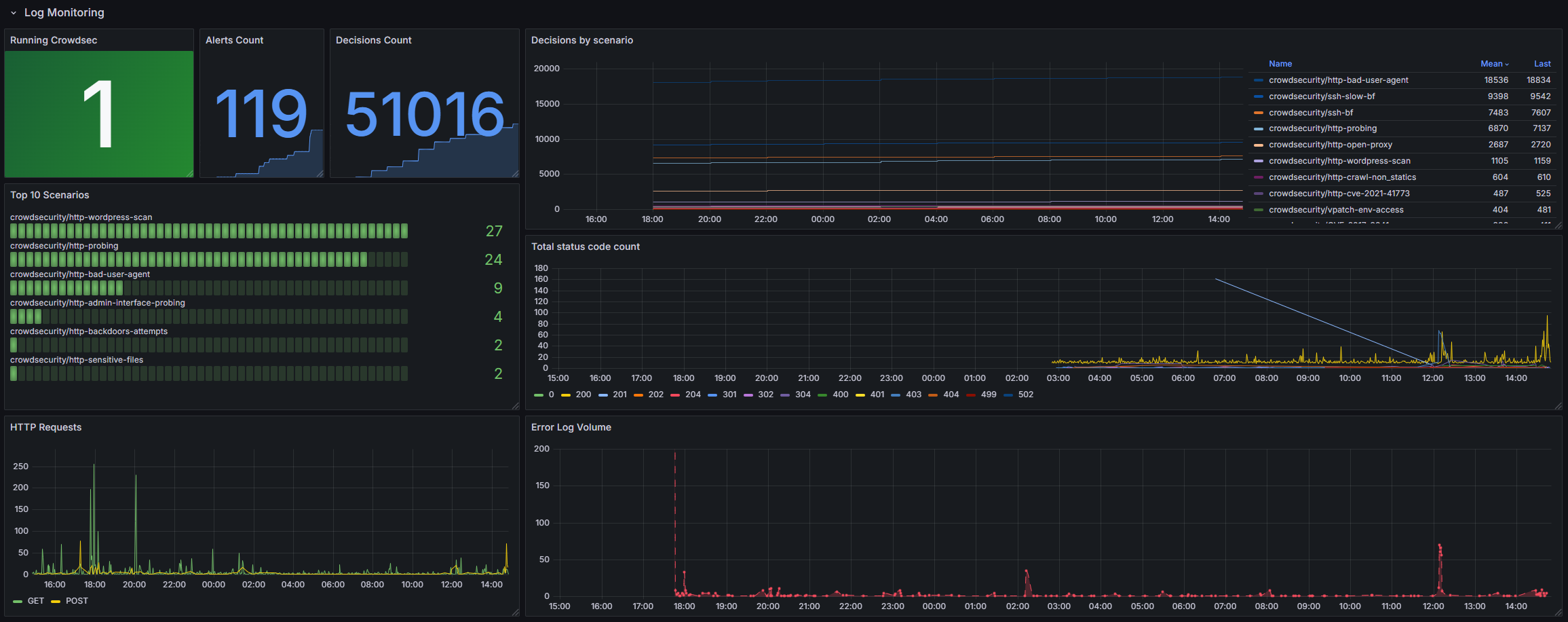Click the green GET line icon
The image size is (1568, 622).
point(17,601)
